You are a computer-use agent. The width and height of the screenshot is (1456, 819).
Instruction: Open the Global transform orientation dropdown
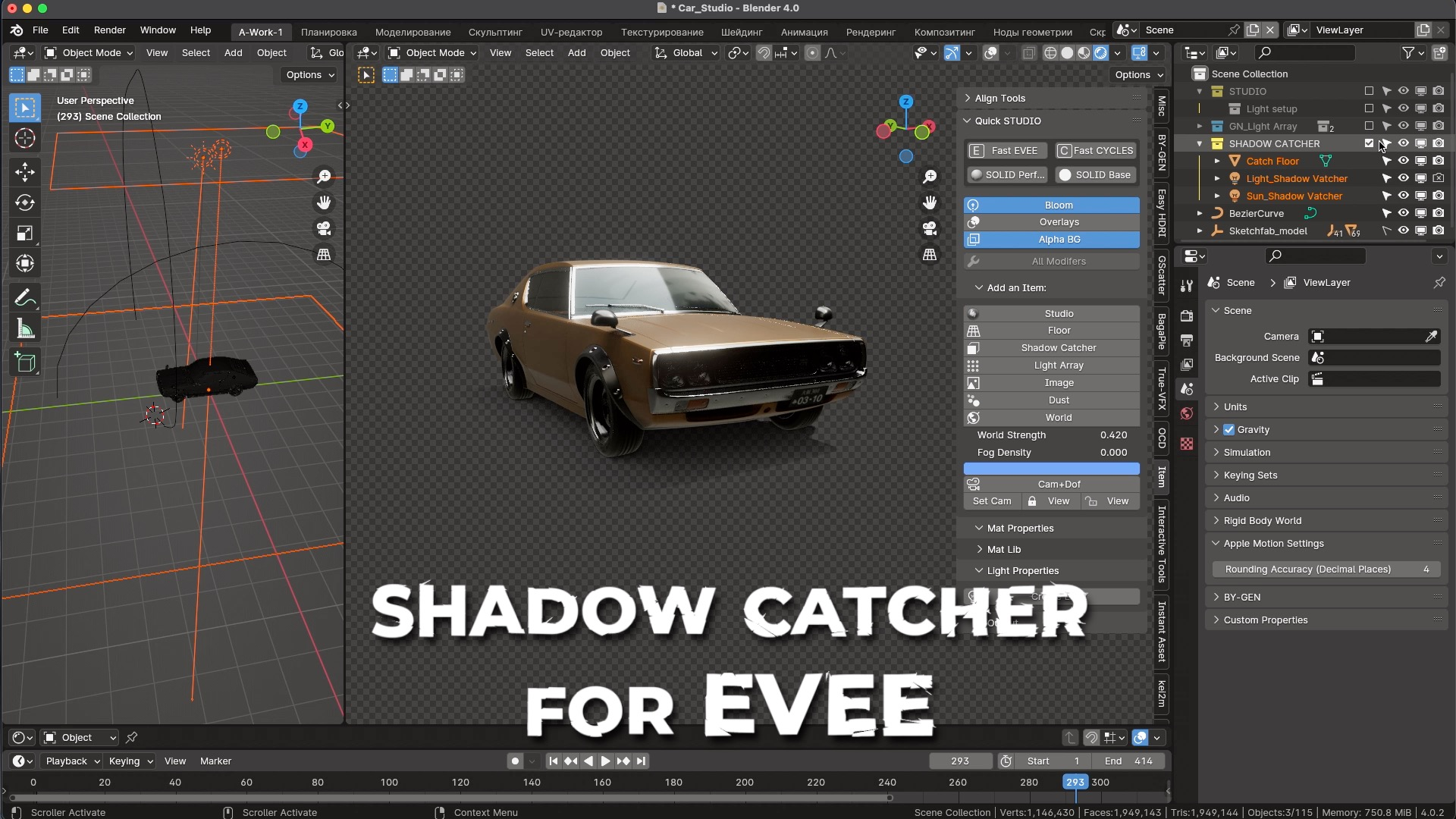click(686, 53)
